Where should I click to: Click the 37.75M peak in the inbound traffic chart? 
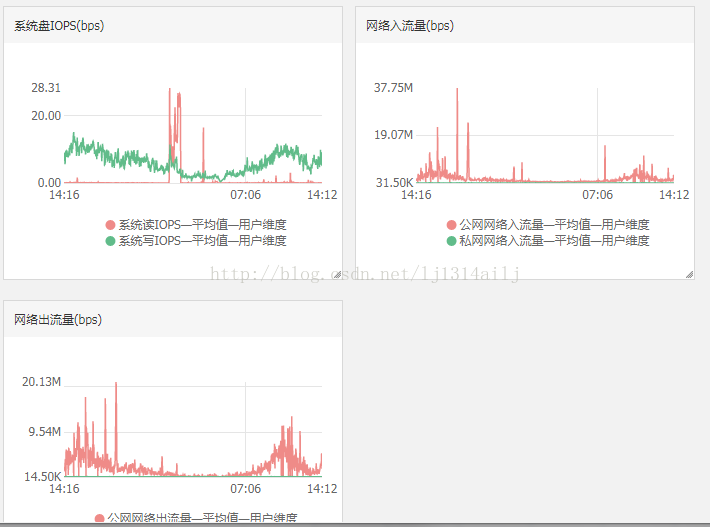[x=457, y=90]
